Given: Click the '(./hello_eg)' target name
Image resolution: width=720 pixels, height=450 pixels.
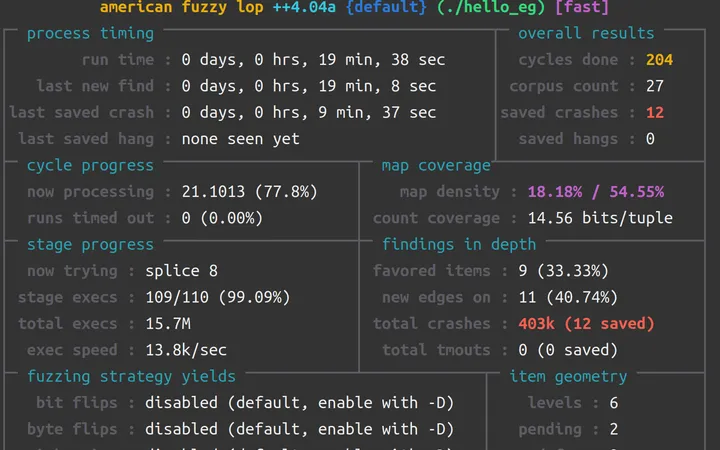Looking at the screenshot, I should (x=491, y=7).
